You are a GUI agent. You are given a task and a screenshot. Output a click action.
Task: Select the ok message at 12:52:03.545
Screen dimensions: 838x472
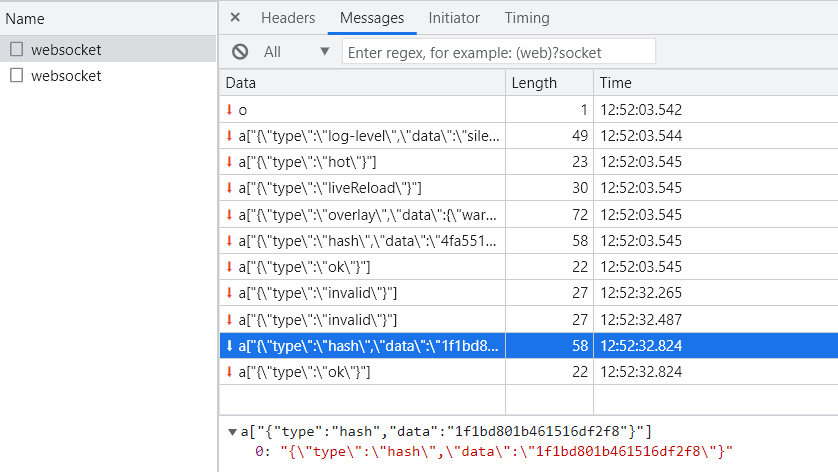tap(529, 267)
